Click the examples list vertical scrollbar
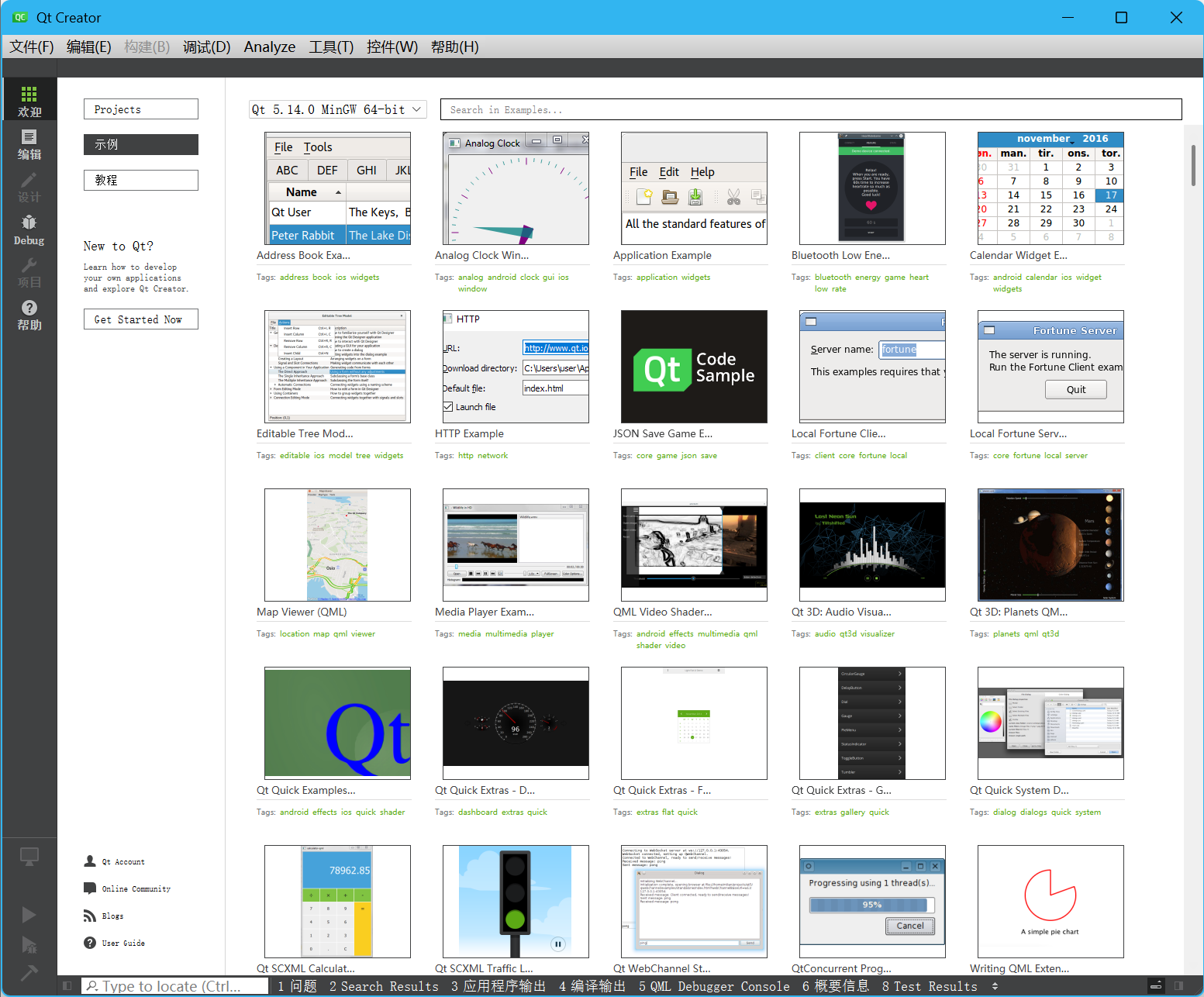 point(1193,165)
